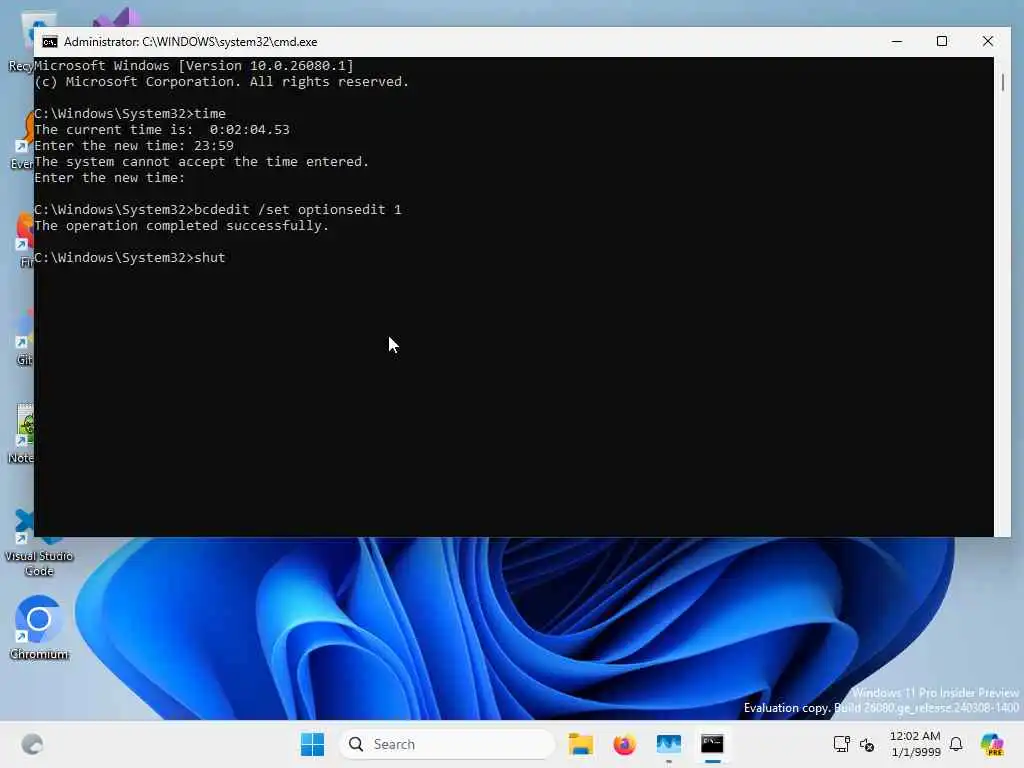Click the display device tray icon
The width and height of the screenshot is (1024, 768).
[841, 744]
